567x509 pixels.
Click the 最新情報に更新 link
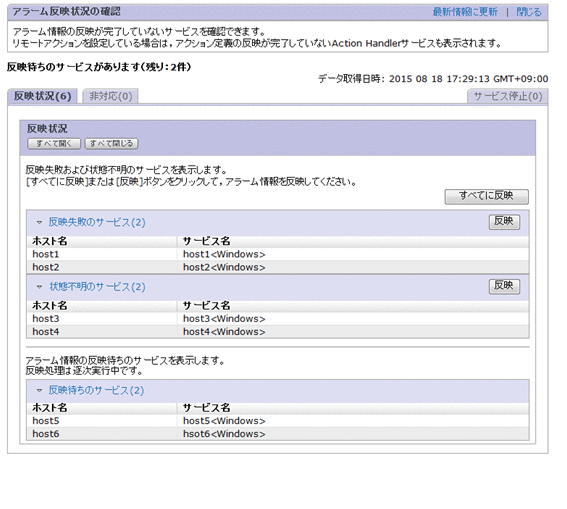[465, 12]
